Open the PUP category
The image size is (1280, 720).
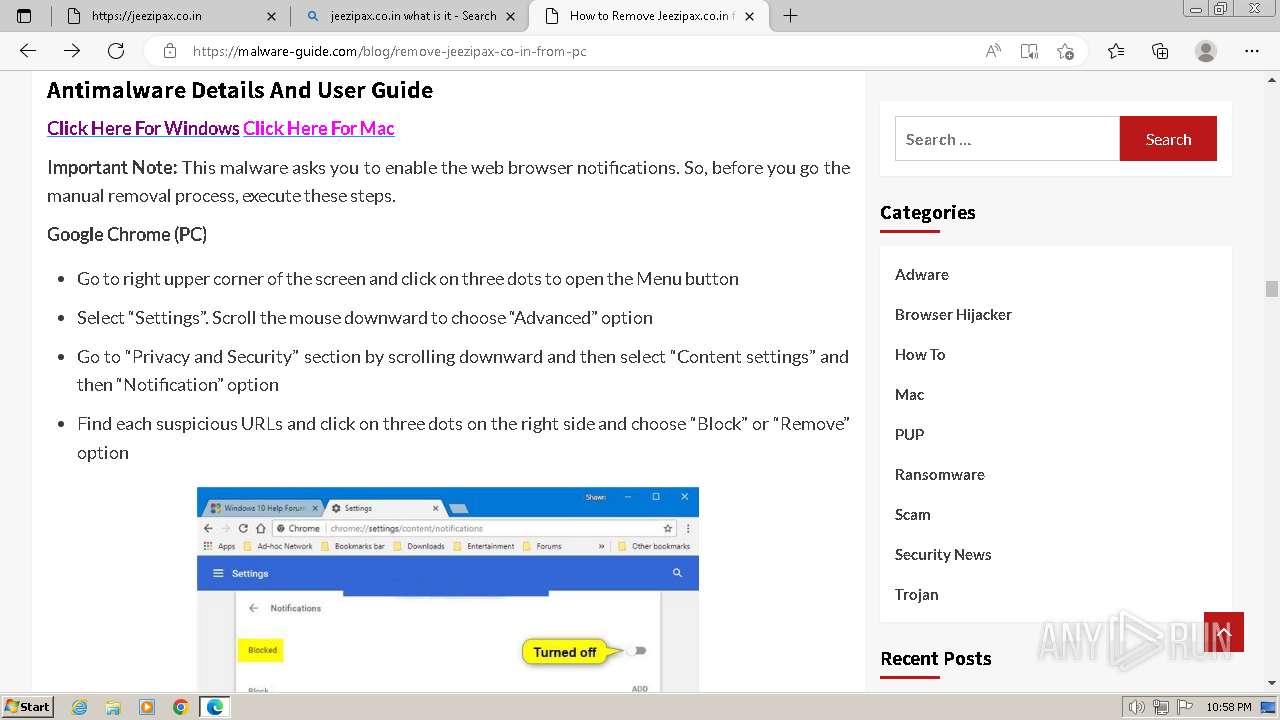click(909, 434)
